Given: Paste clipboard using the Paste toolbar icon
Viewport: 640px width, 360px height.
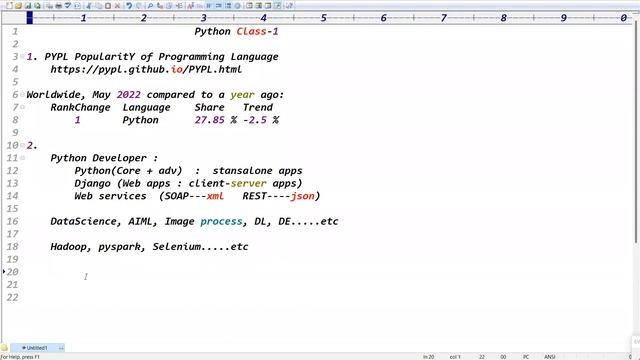Looking at the screenshot, I should pos(108,6).
